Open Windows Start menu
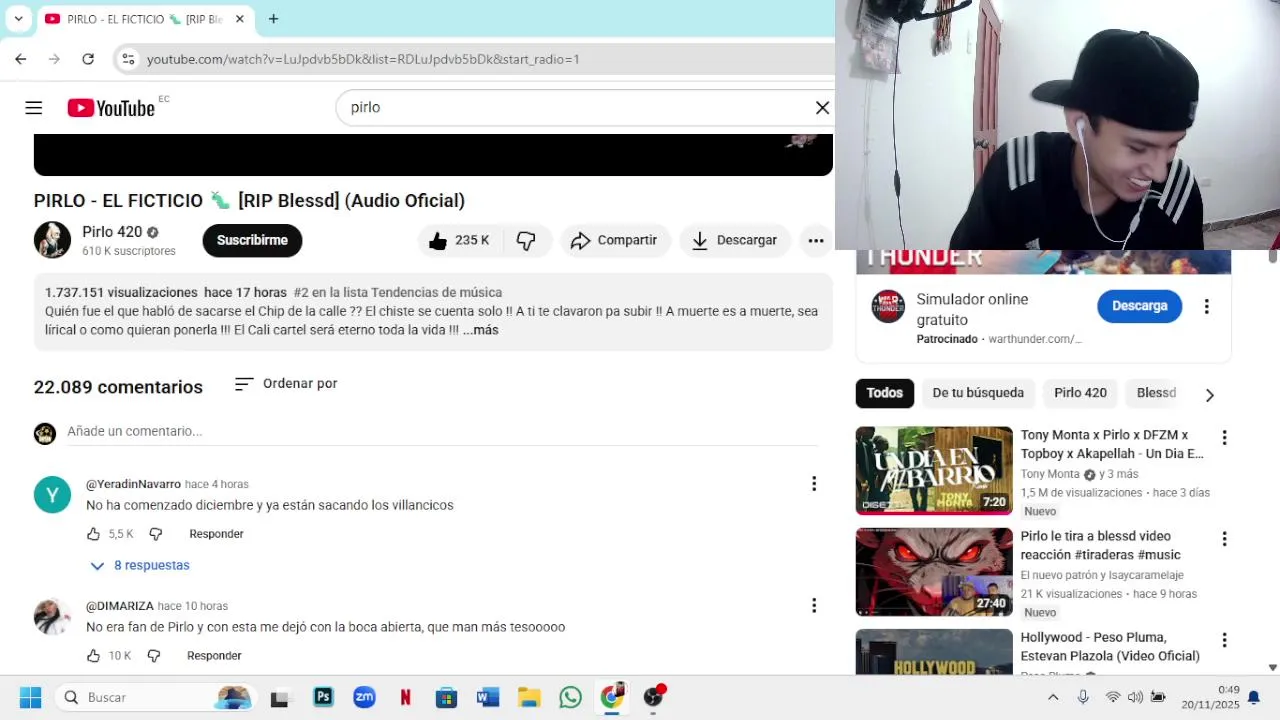The width and height of the screenshot is (1280, 720). click(x=30, y=697)
